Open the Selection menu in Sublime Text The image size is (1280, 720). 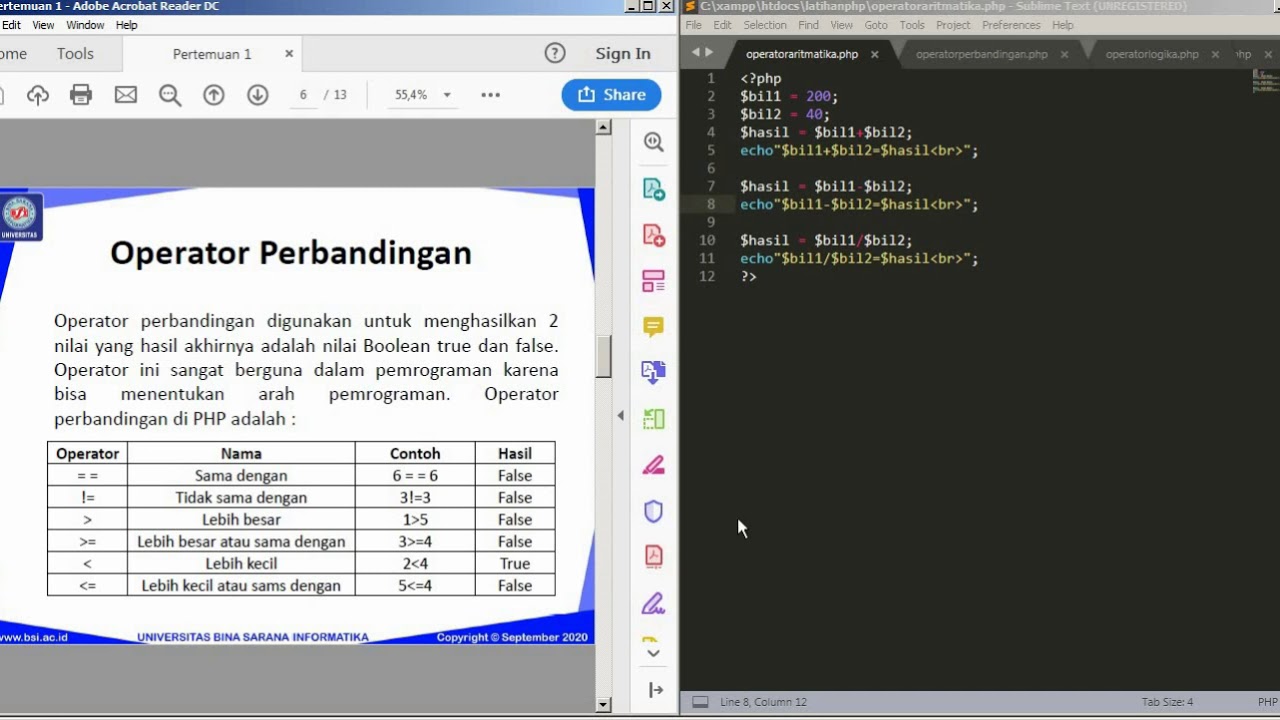click(765, 25)
